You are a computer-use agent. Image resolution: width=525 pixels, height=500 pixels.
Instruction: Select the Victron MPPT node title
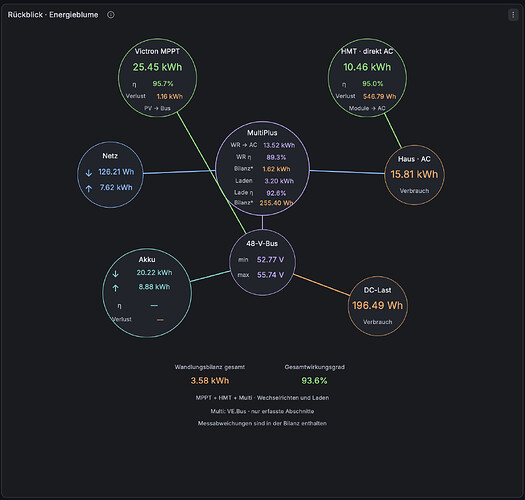point(157,51)
